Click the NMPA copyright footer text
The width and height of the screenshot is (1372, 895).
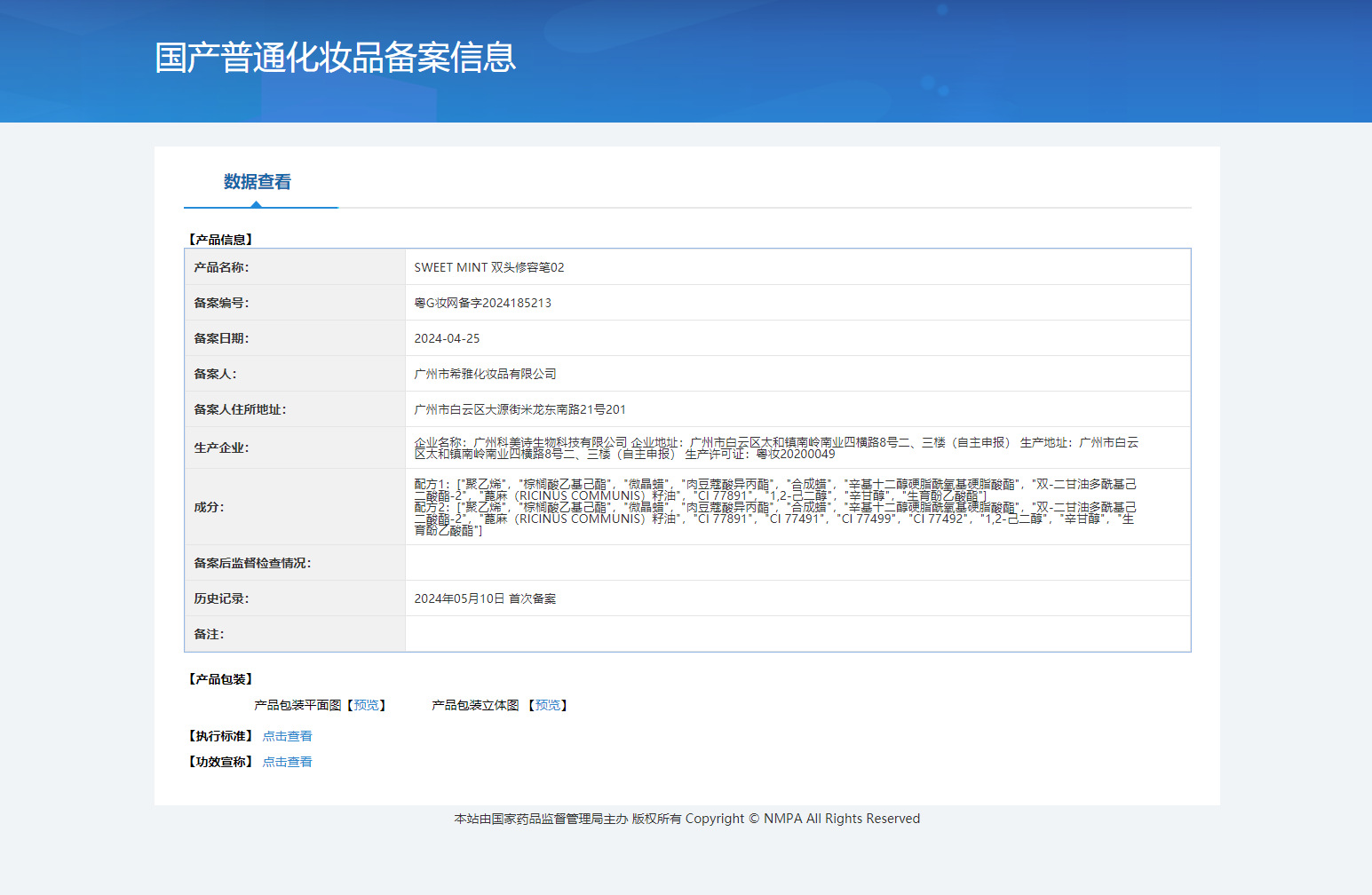[x=686, y=819]
